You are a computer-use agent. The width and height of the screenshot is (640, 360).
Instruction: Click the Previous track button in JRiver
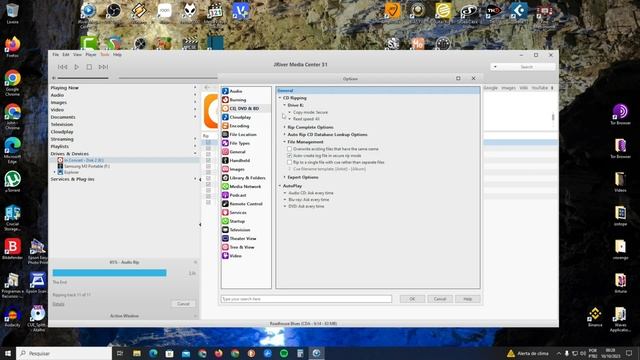click(62, 67)
